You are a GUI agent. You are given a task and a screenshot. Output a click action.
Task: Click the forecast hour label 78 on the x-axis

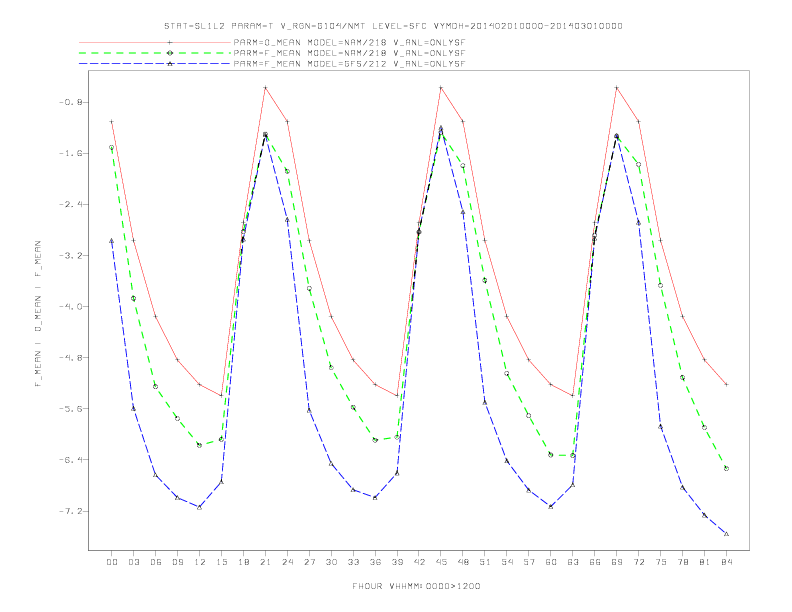coord(682,562)
